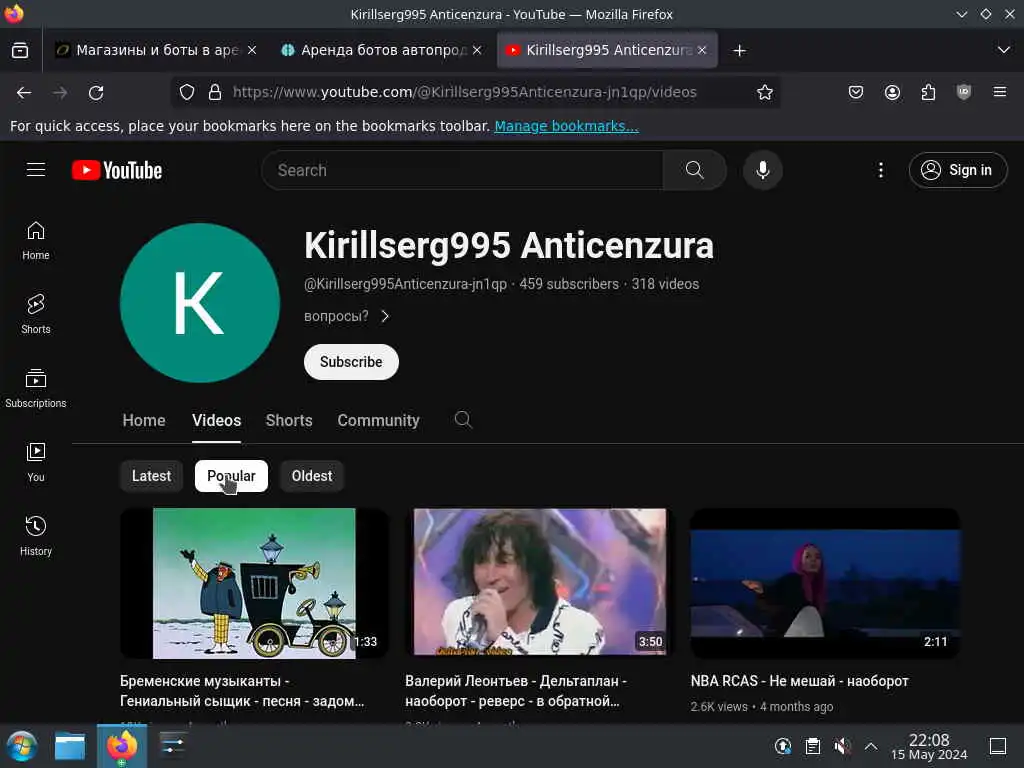1024x768 pixels.
Task: Click the Manage bookmarks link
Action: click(x=566, y=126)
